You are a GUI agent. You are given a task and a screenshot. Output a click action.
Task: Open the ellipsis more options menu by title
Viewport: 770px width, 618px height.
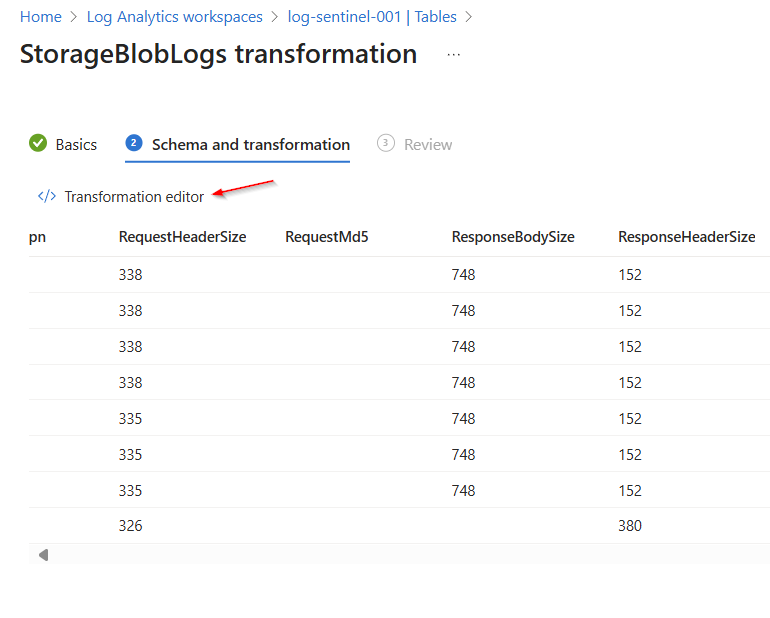tap(454, 55)
